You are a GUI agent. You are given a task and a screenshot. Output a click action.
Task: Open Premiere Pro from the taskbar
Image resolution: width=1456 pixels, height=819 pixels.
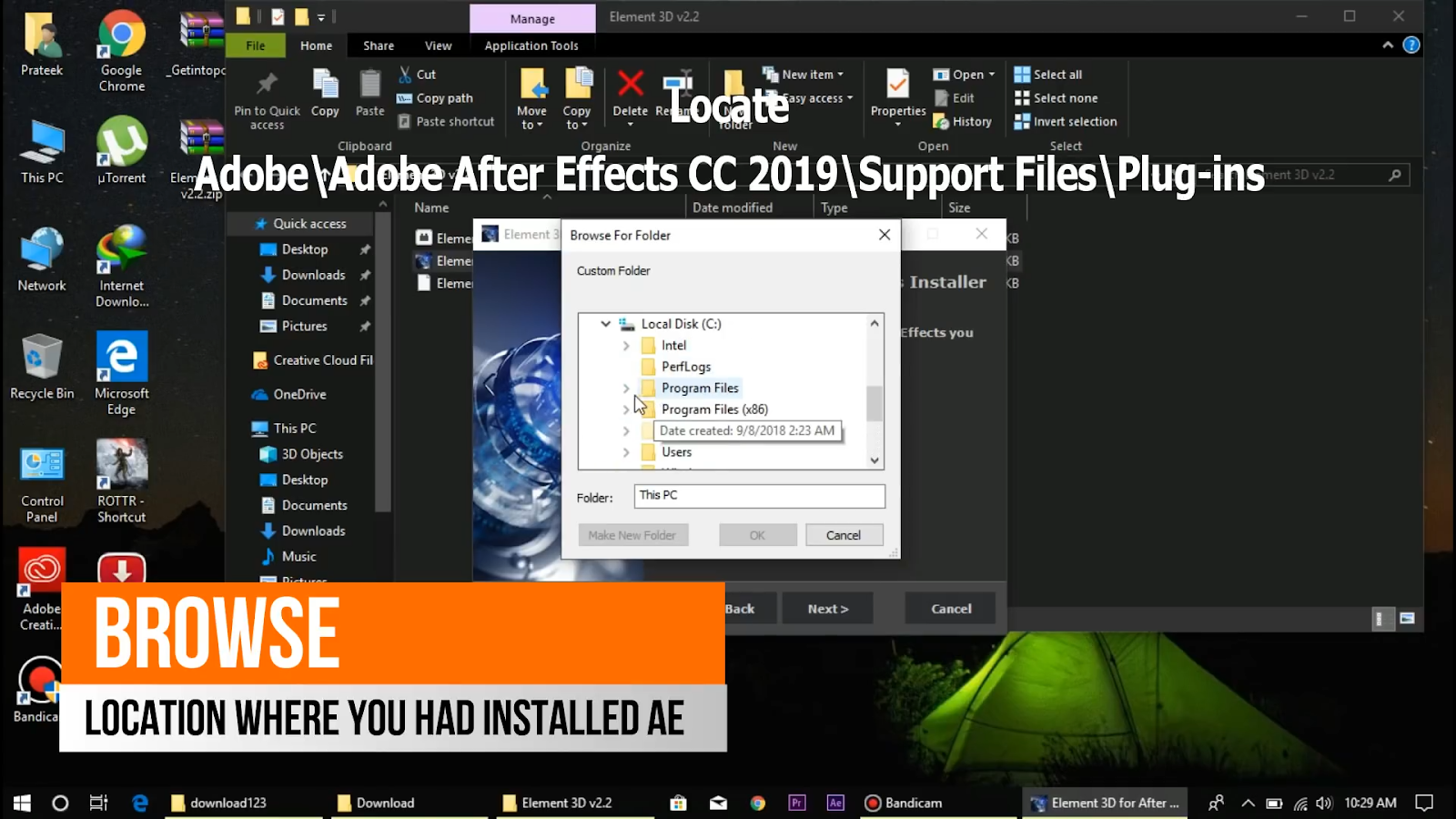(x=797, y=803)
